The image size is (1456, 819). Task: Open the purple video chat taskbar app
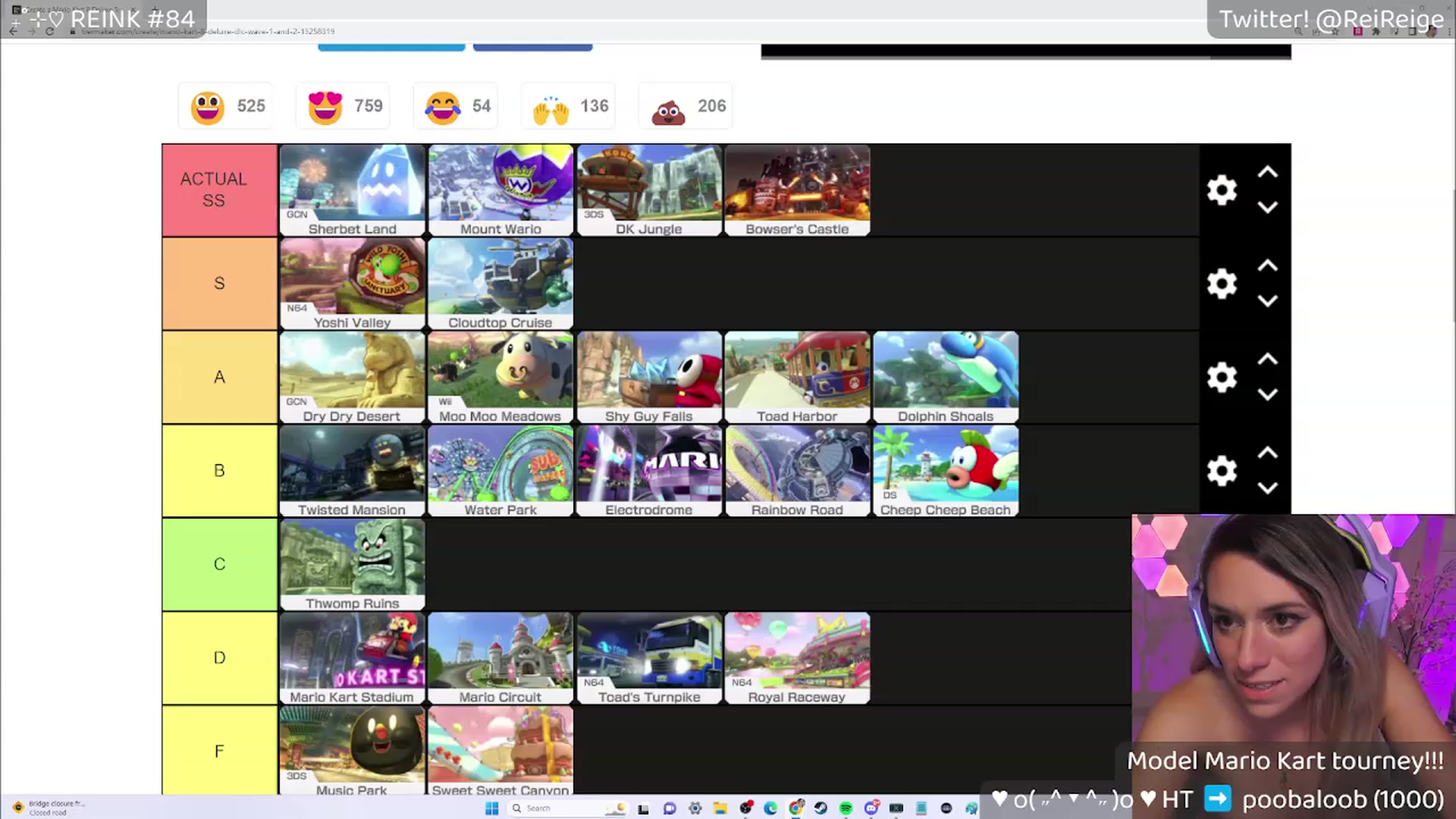670,808
